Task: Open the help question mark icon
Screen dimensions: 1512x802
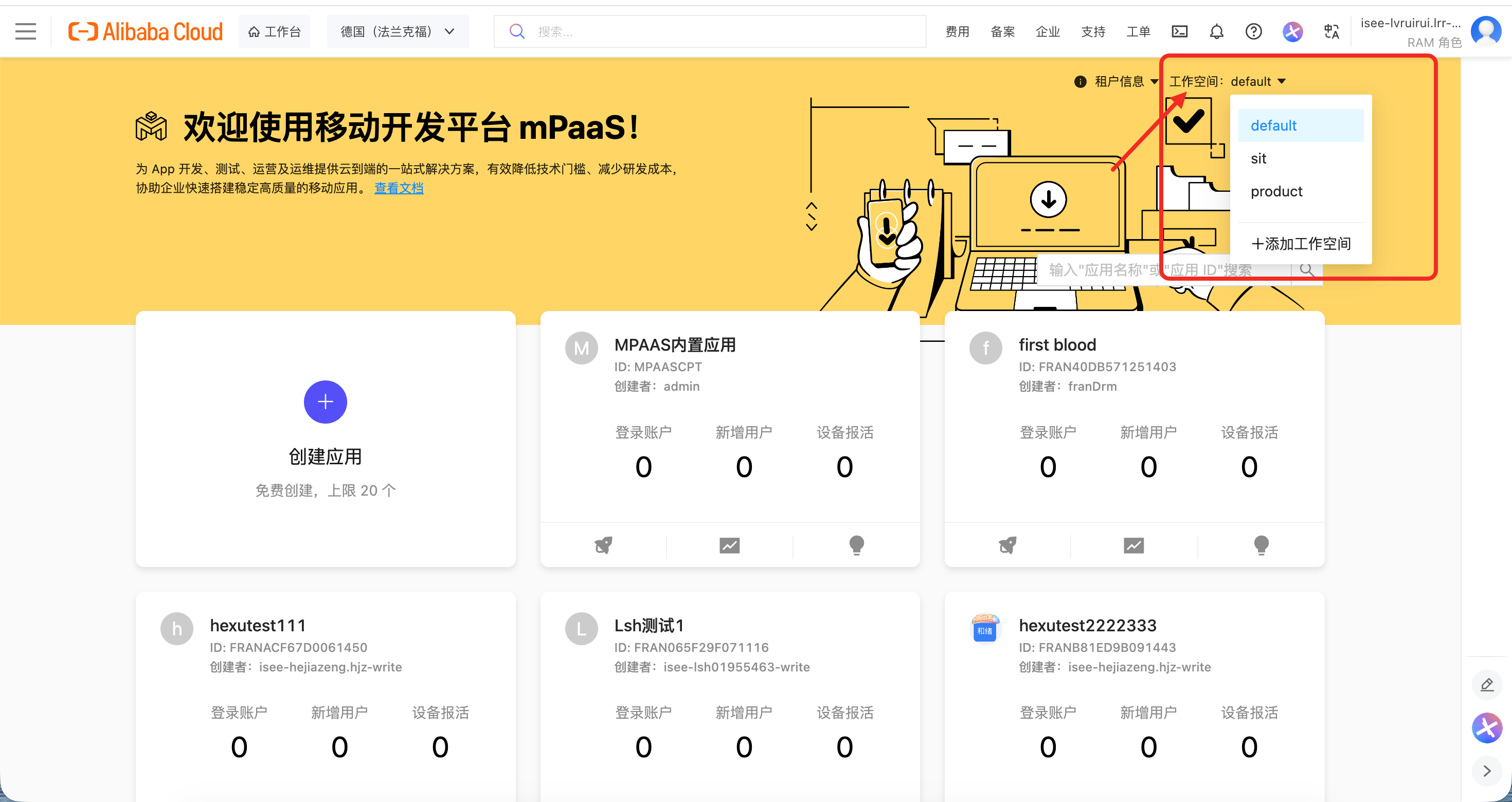Action: pyautogui.click(x=1253, y=31)
